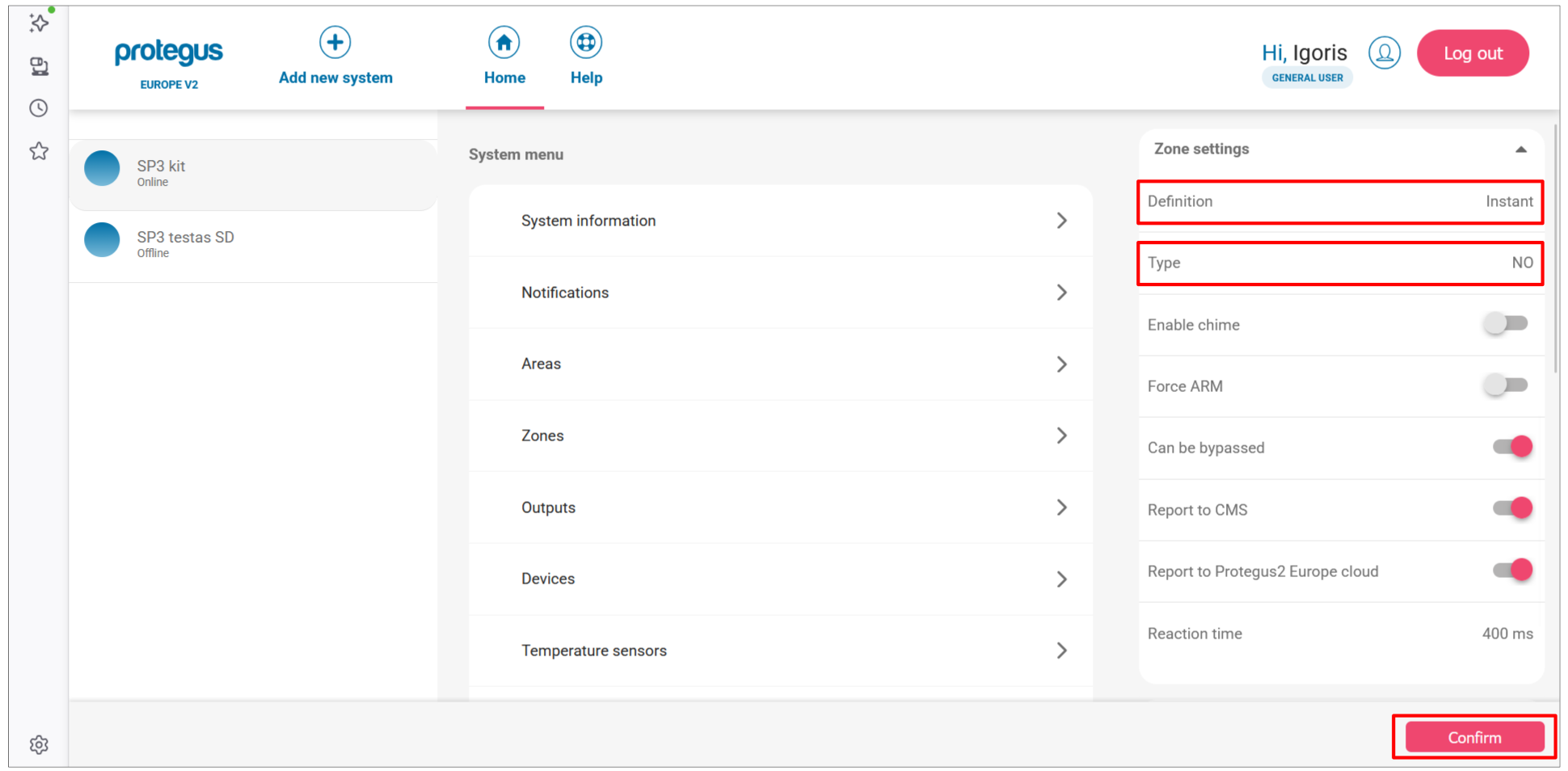Click the Hi, Igoris greeting
1568x771 pixels.
pyautogui.click(x=1305, y=53)
